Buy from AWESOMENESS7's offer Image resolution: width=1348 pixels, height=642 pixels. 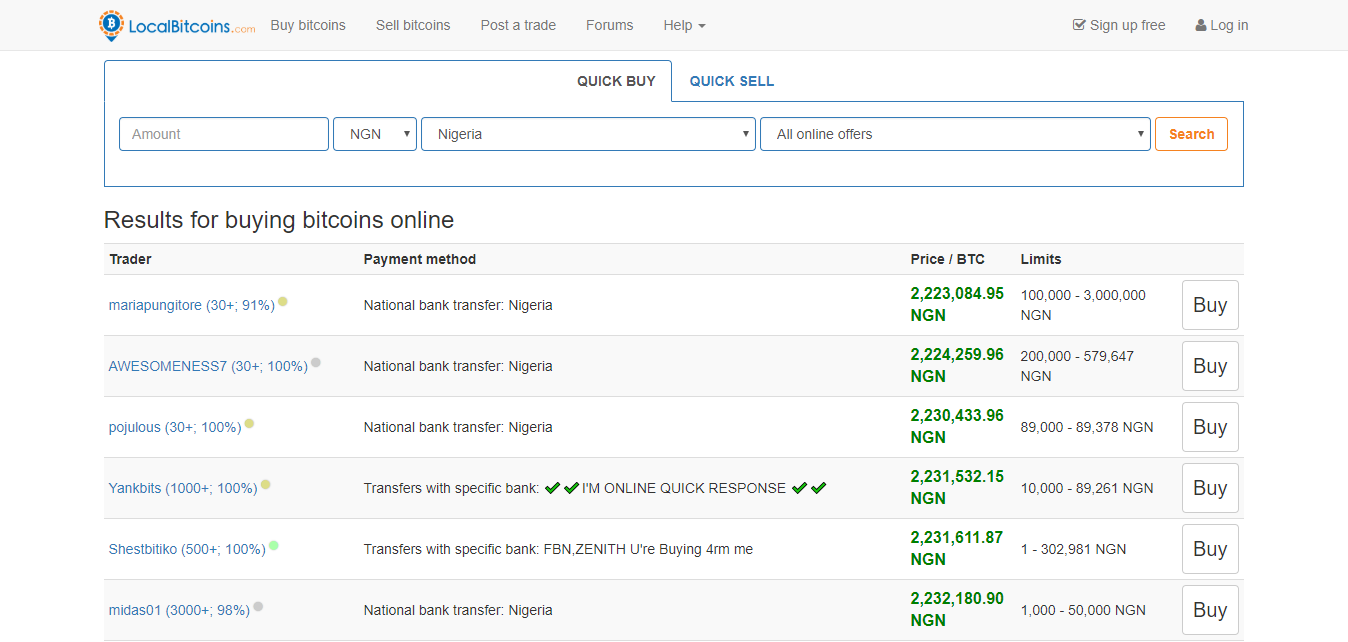tap(1210, 366)
